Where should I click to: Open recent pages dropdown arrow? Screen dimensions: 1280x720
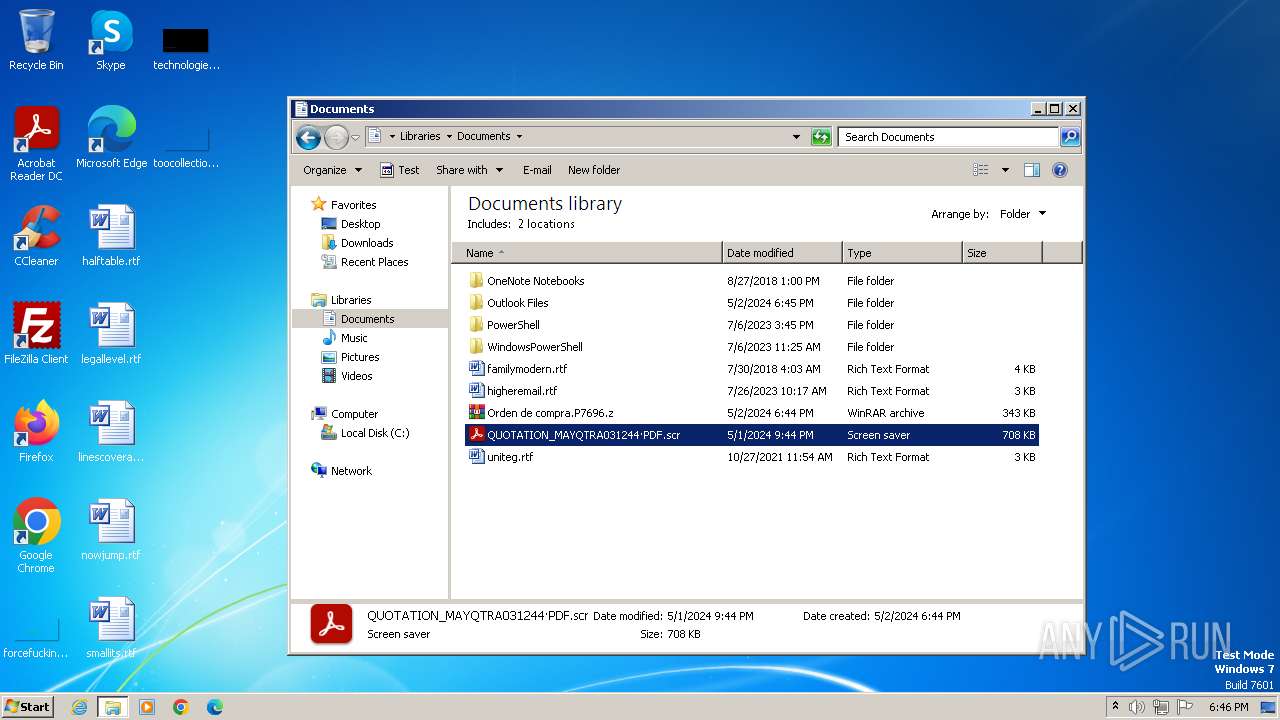[x=355, y=137]
